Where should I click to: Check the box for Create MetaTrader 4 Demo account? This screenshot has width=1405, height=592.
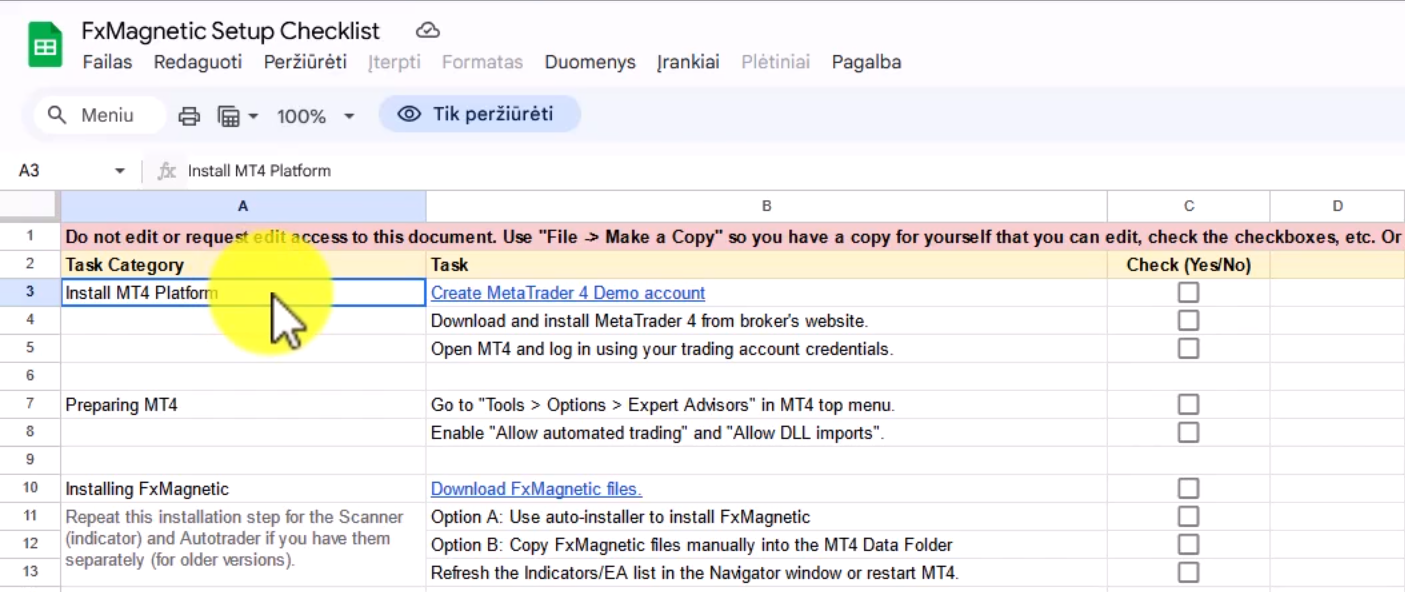[x=1188, y=293]
